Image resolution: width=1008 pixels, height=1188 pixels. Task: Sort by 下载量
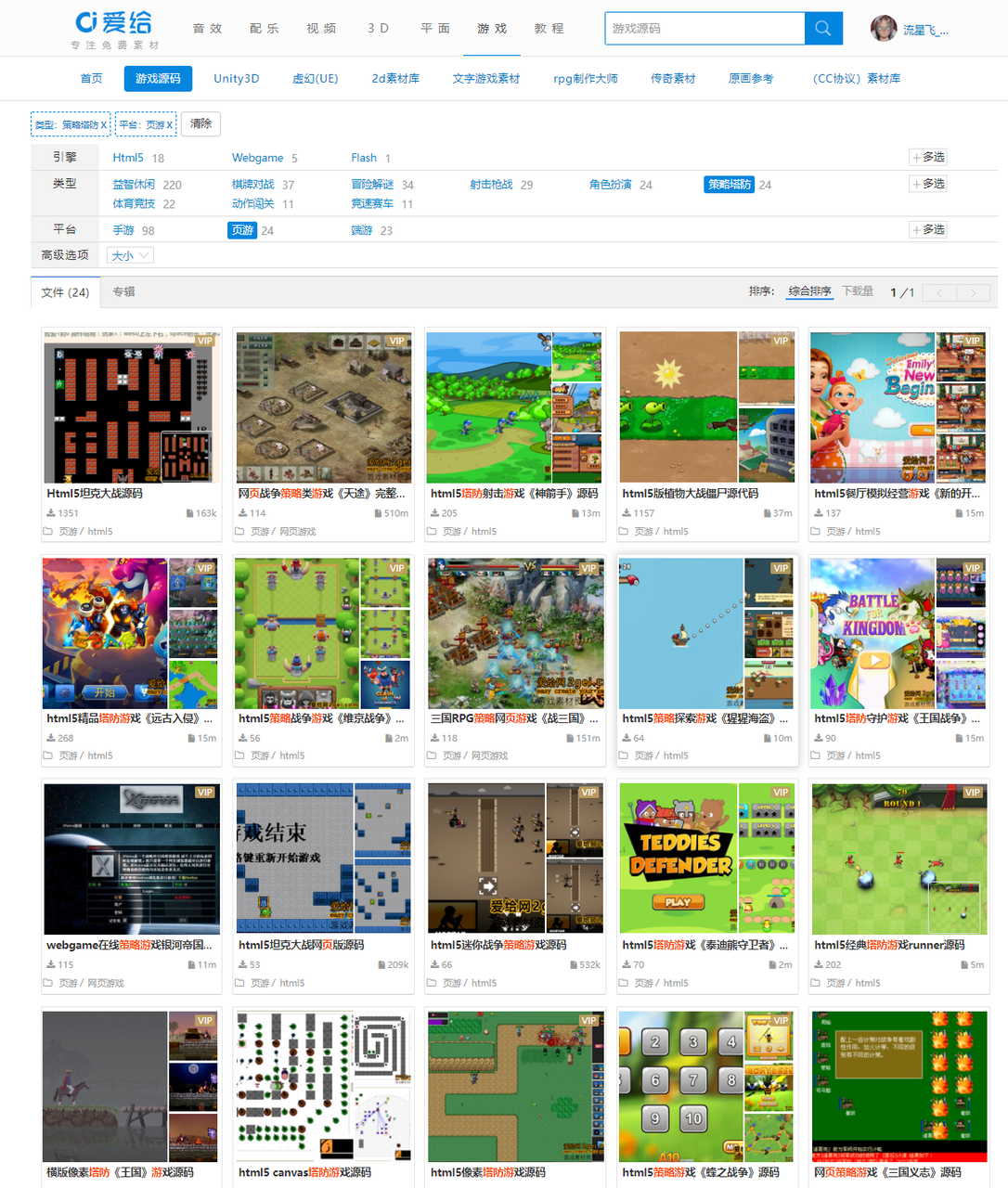pos(858,291)
